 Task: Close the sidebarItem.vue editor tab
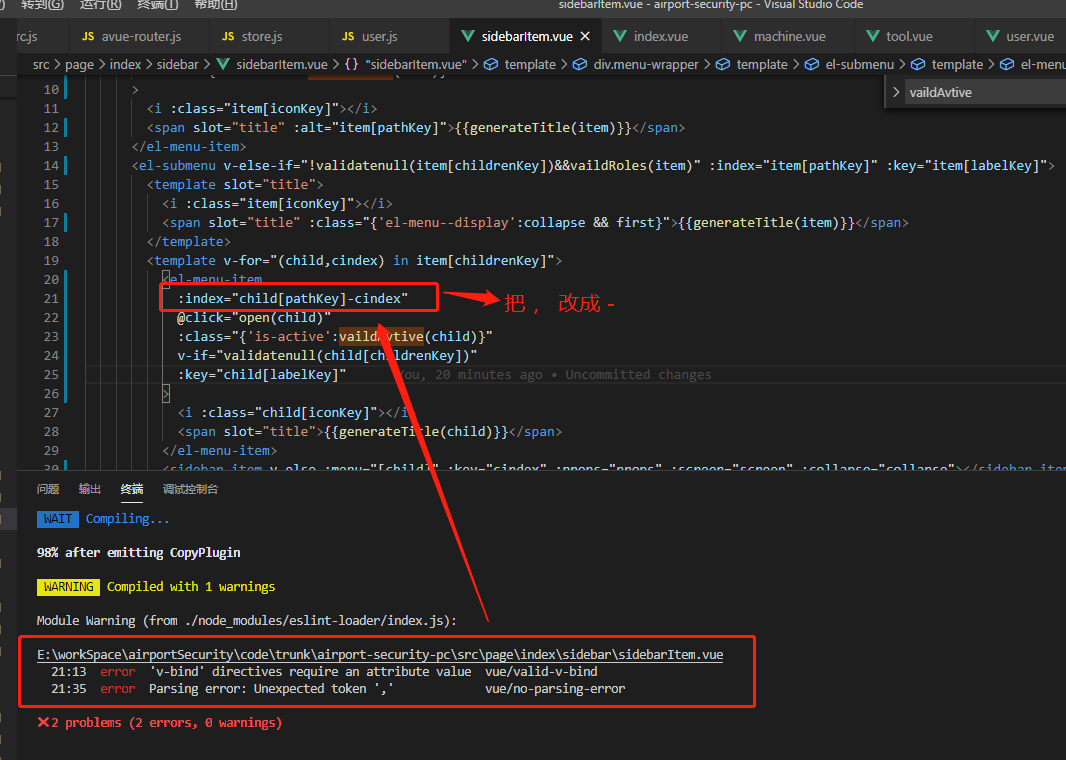tap(585, 36)
